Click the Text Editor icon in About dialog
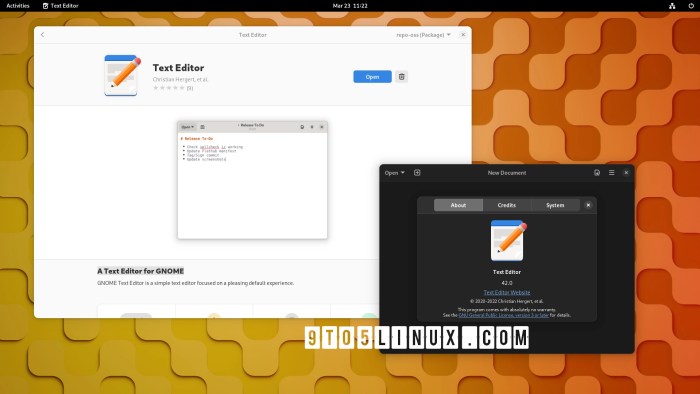Screen dimensions: 700x394 [x=508, y=241]
